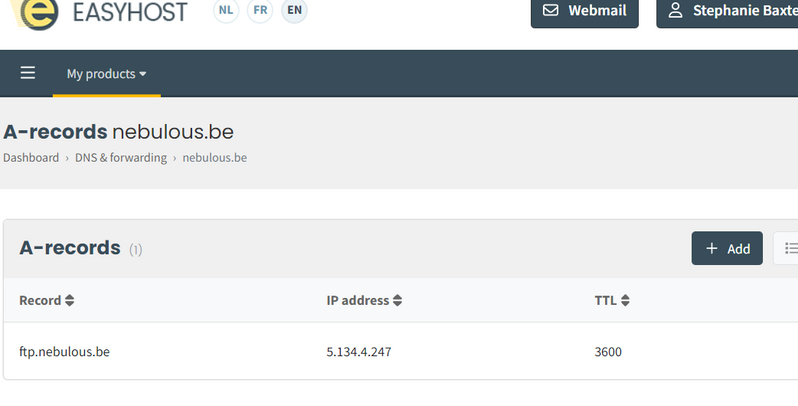This screenshot has height=406, width=798.
Task: Sort by TTL column arrows
Action: tap(625, 300)
